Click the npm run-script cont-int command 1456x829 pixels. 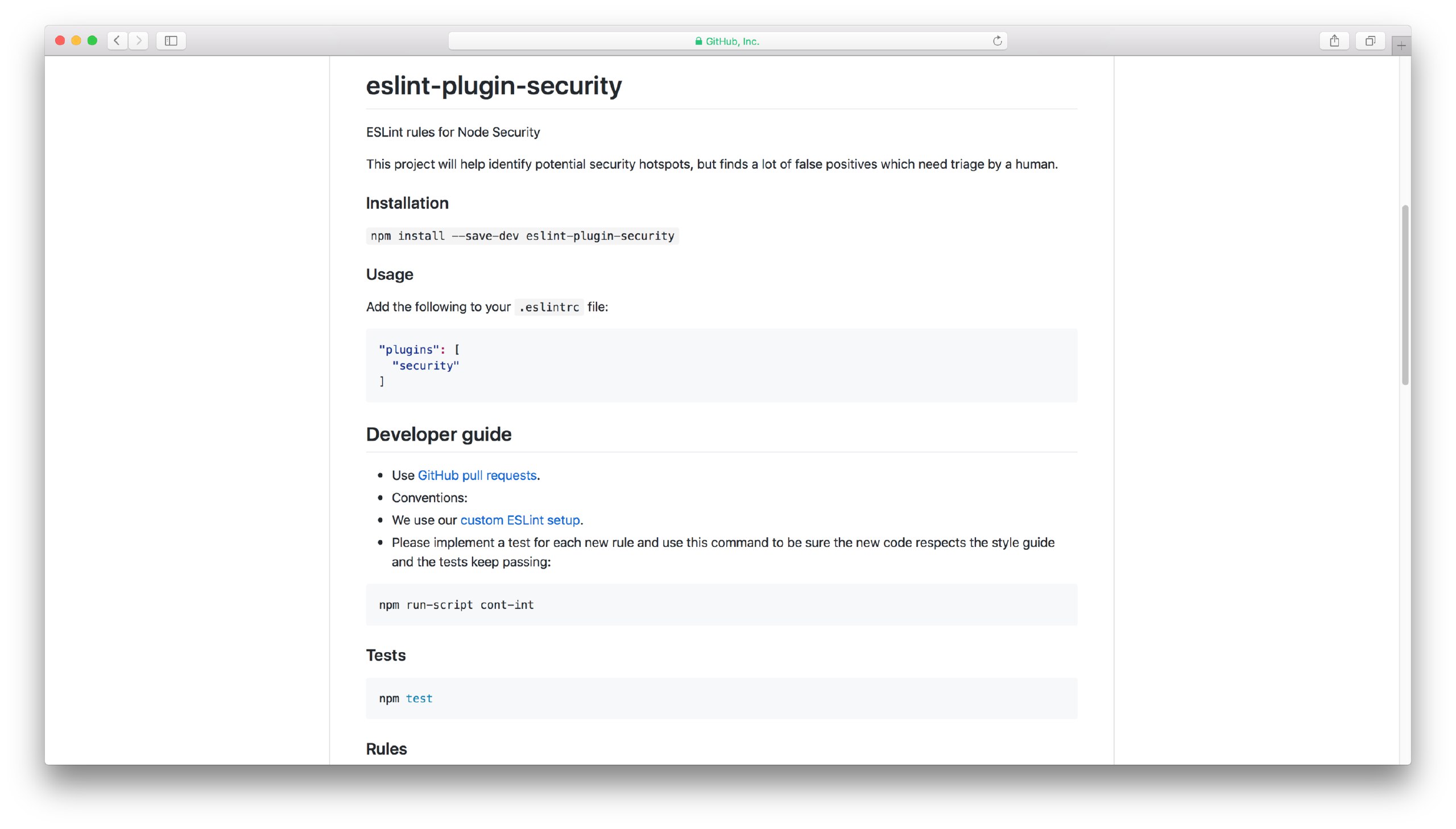[x=456, y=604]
